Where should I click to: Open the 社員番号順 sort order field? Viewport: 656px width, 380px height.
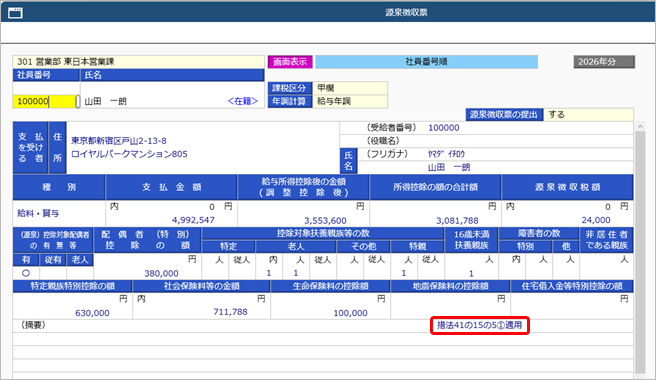(x=426, y=62)
